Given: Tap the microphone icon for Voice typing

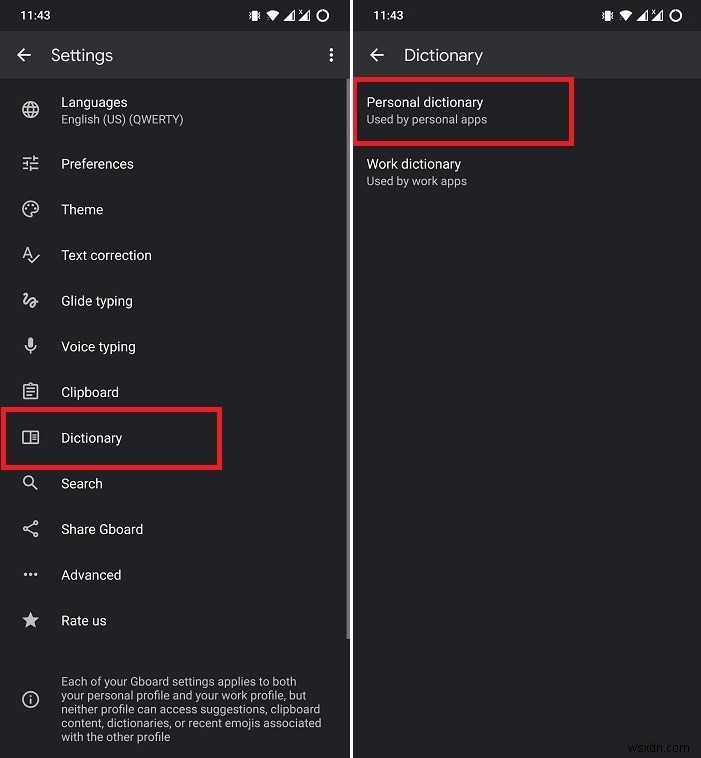Looking at the screenshot, I should [30, 346].
